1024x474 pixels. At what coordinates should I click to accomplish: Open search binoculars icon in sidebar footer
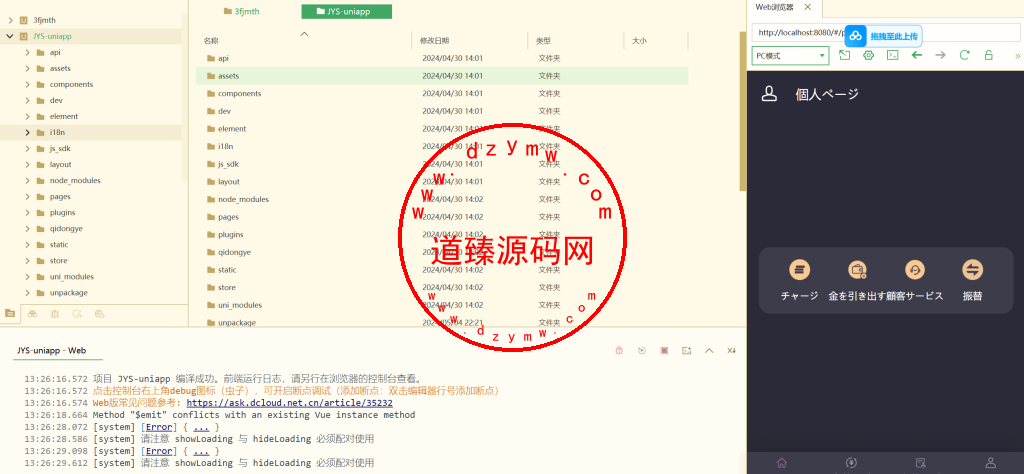33,313
